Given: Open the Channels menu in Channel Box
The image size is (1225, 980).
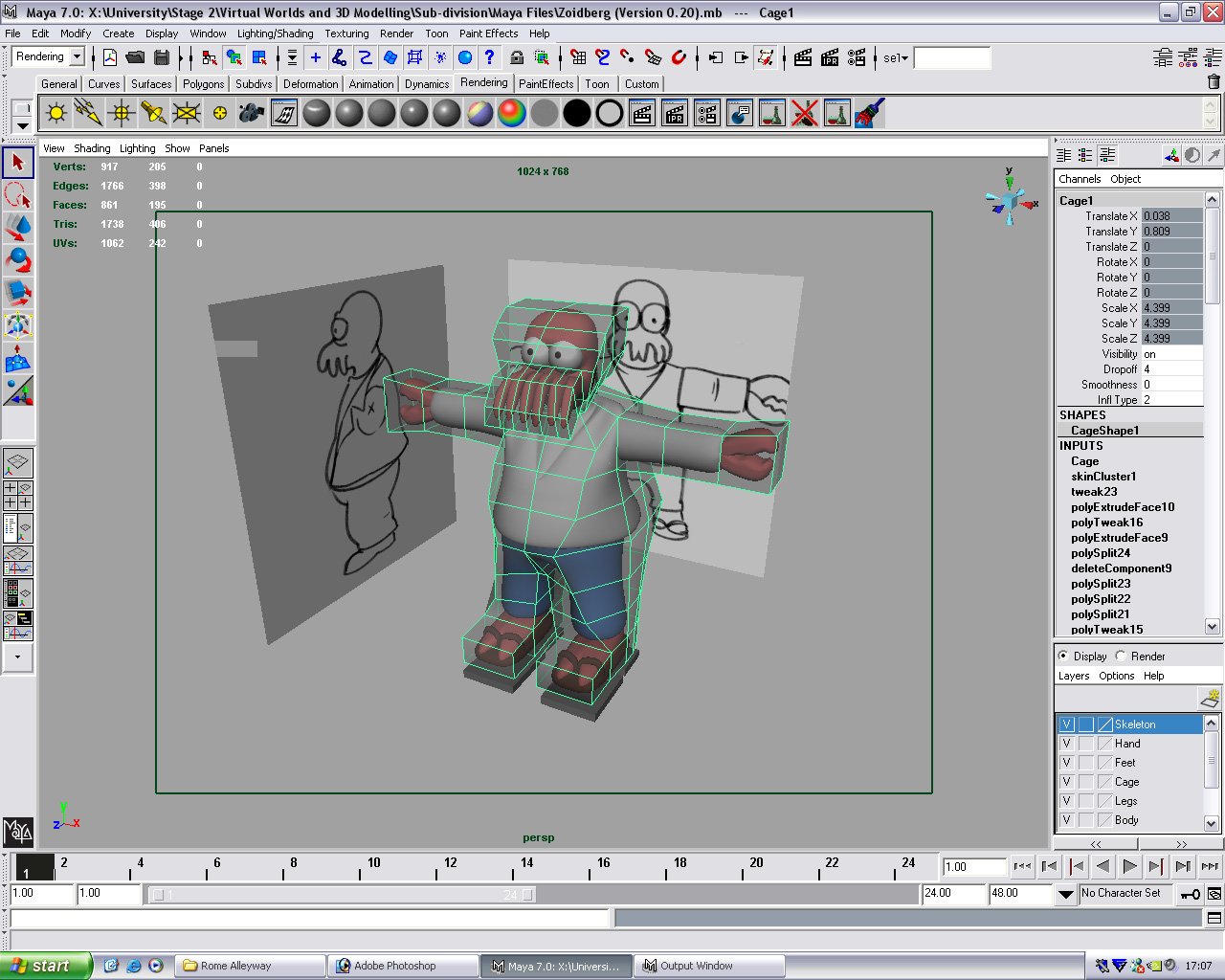Looking at the screenshot, I should (1080, 179).
